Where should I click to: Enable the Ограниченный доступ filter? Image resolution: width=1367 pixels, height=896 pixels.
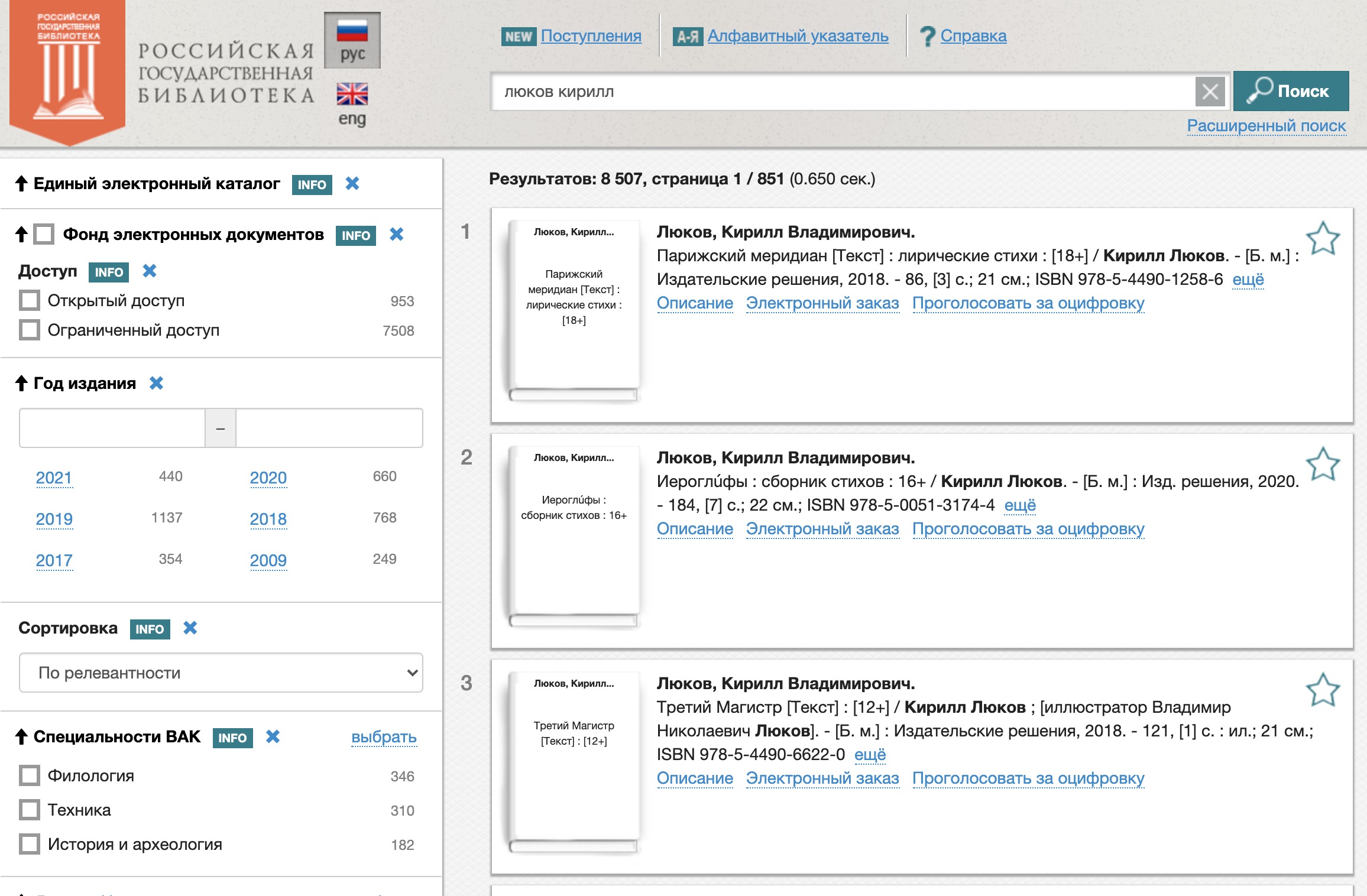point(30,330)
